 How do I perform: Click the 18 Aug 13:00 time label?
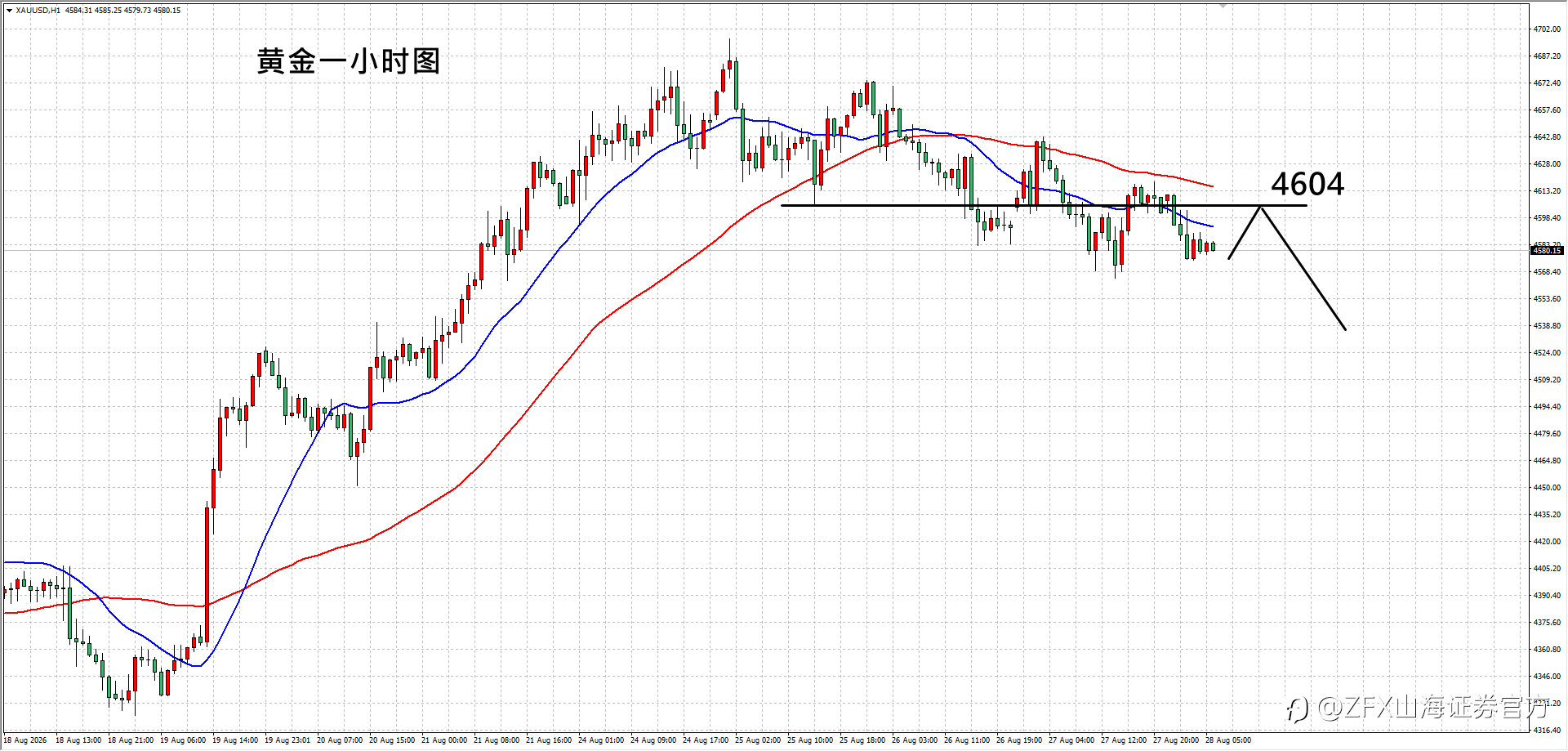coord(78,740)
